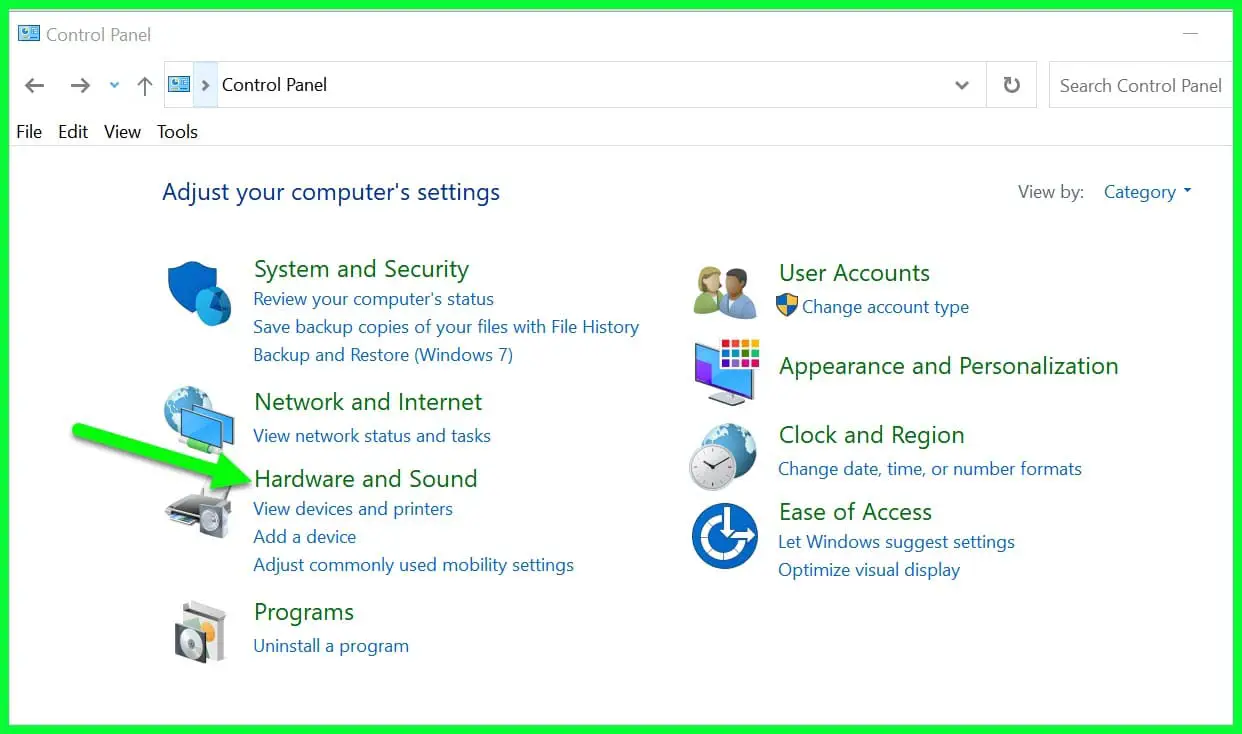
Task: Open the Ease of Access blue icon
Action: coord(725,536)
